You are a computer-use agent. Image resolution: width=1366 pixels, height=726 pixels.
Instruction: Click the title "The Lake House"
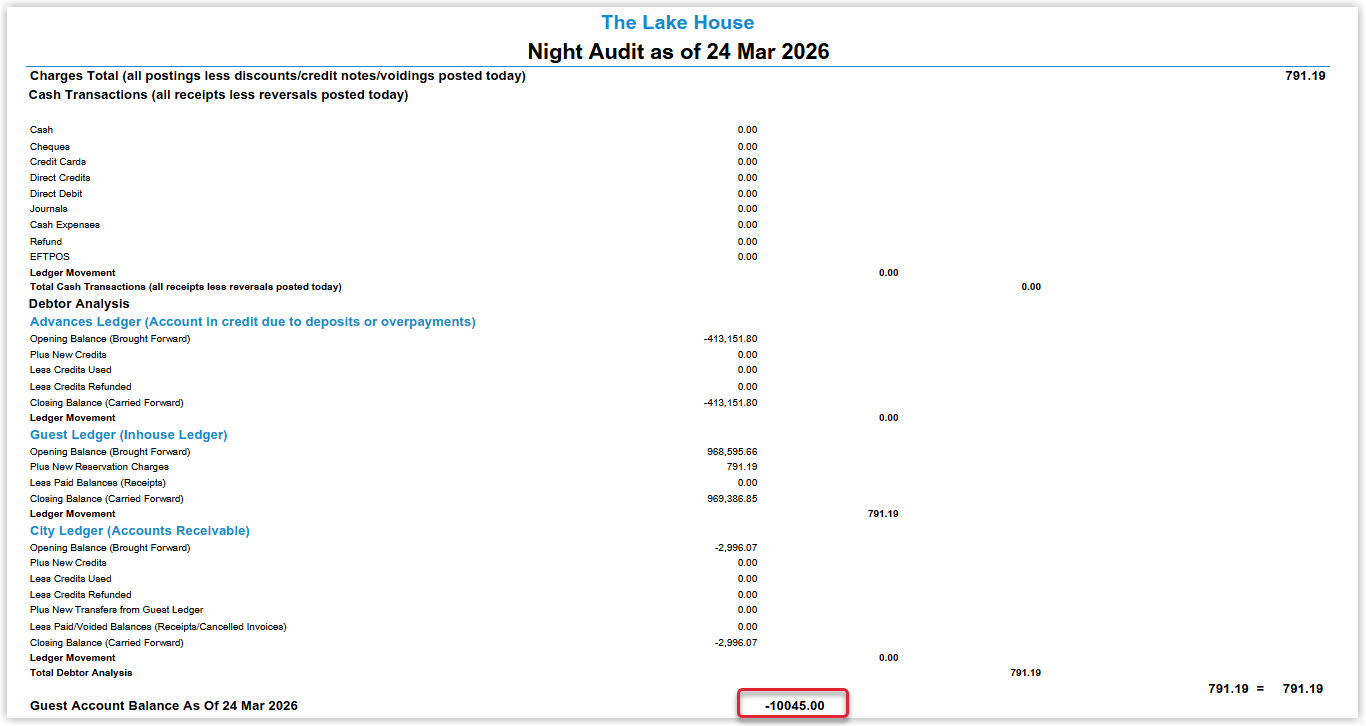[677, 22]
